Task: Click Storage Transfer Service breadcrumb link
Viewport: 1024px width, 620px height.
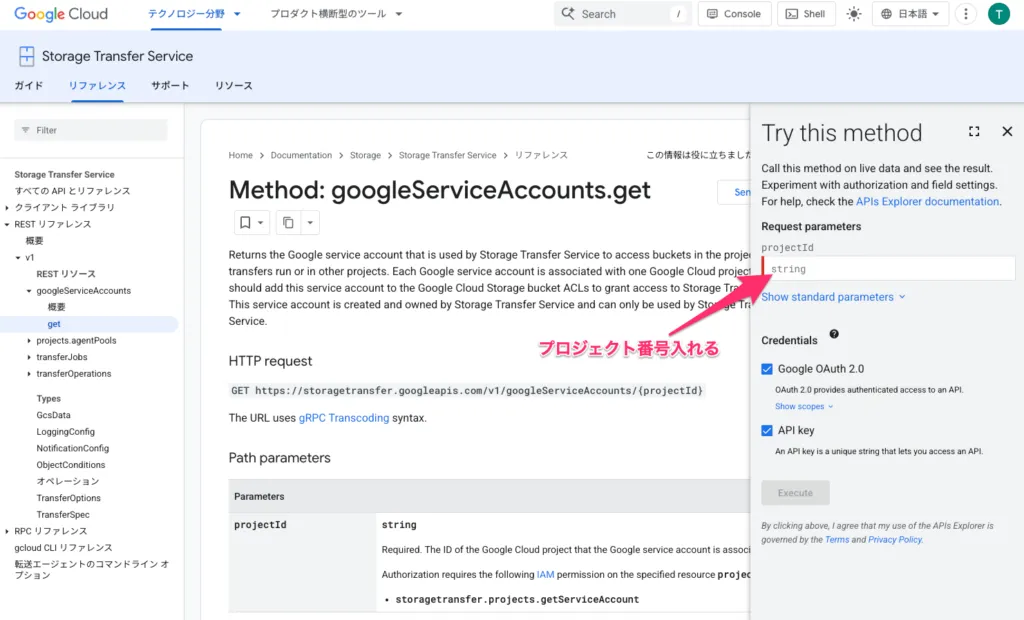Action: [447, 155]
